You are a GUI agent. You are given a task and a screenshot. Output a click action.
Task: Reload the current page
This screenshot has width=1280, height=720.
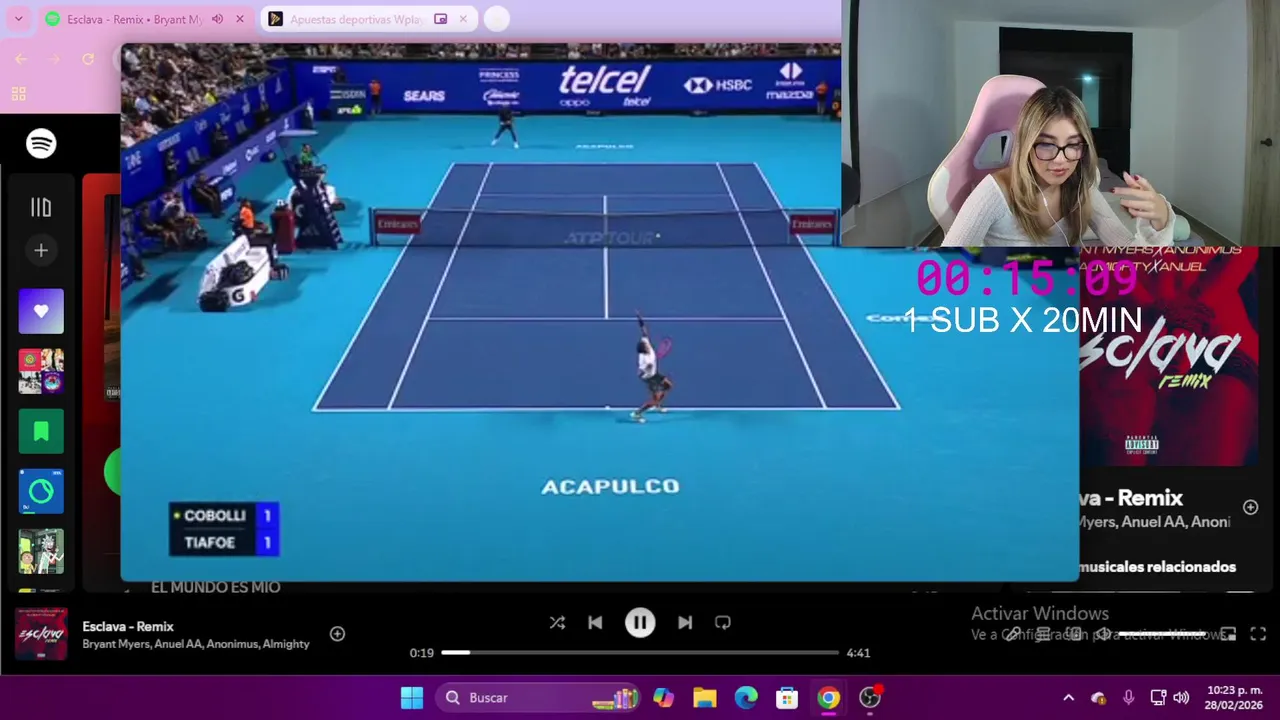(88, 59)
